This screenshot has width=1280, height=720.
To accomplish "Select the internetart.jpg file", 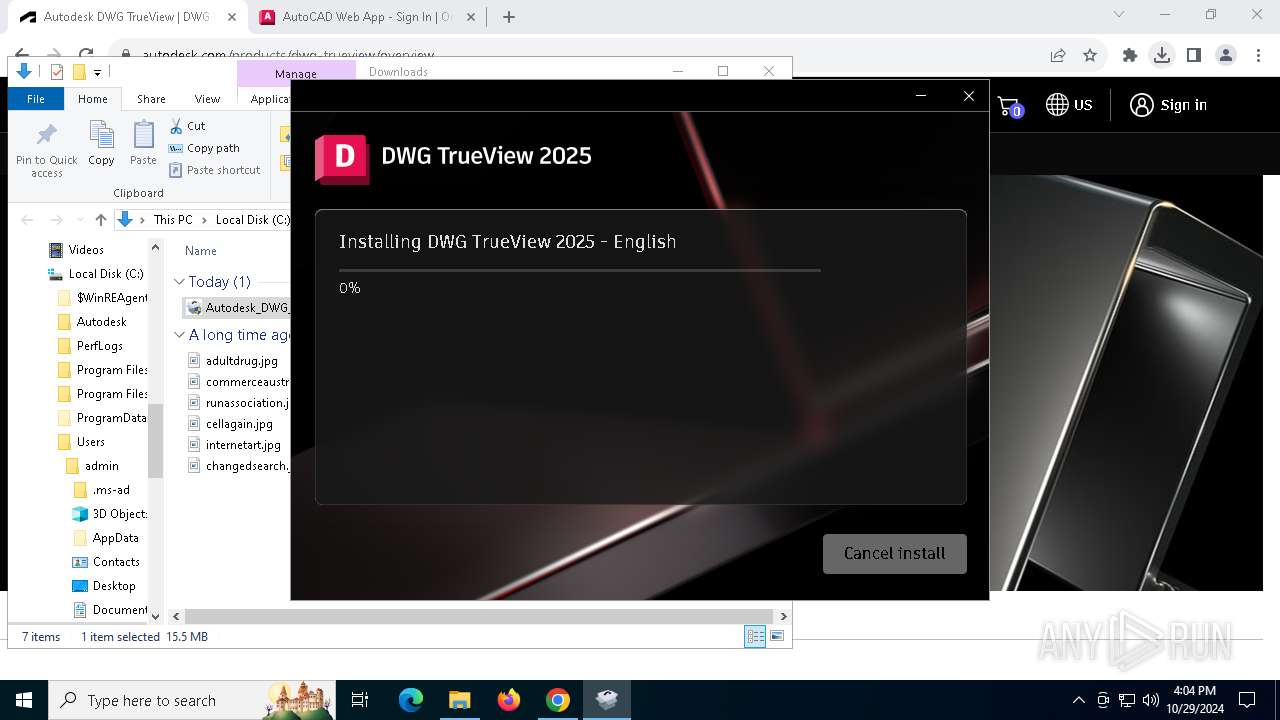I will click(x=243, y=445).
